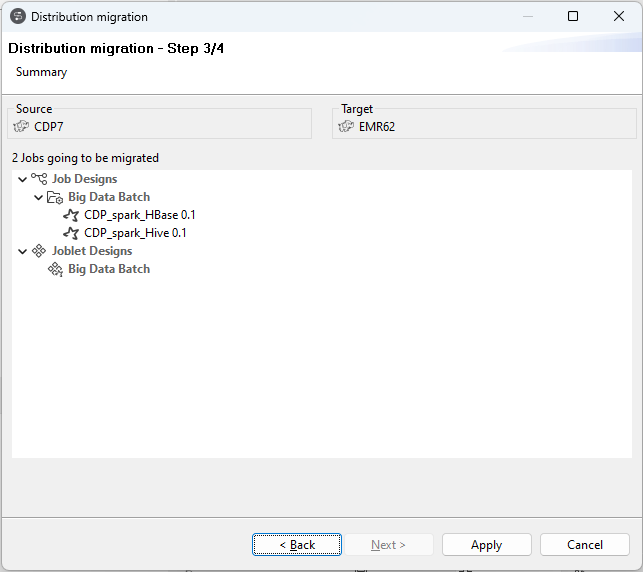
Task: Collapse Big Data Batch under Job Designs
Action: [x=38, y=197]
